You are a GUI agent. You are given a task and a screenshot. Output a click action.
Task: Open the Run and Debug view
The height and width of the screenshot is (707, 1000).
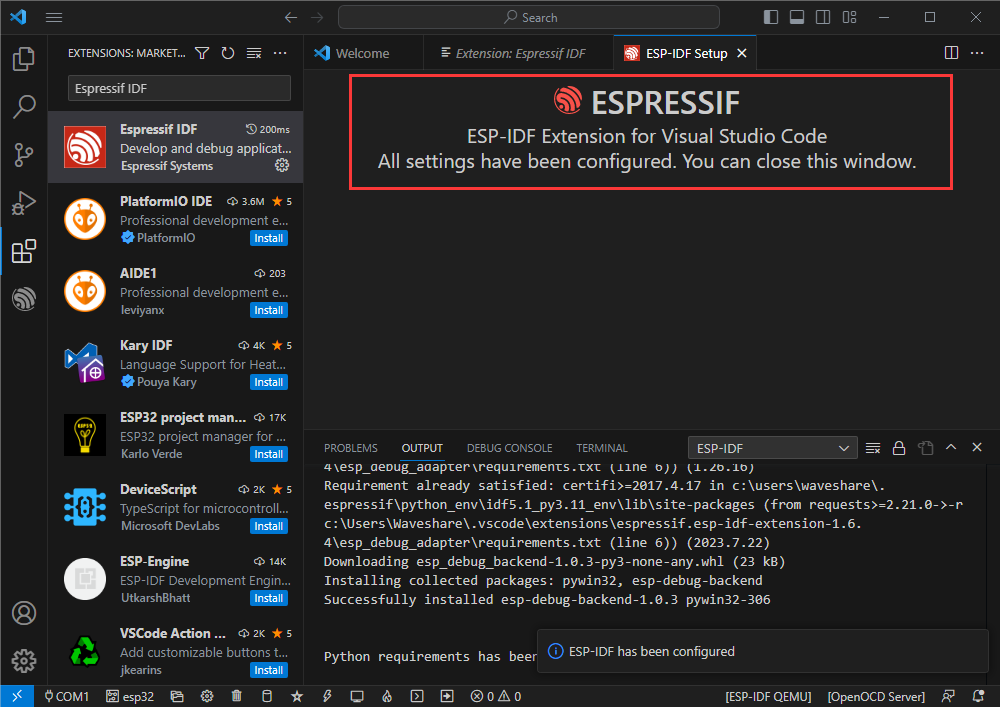24,203
